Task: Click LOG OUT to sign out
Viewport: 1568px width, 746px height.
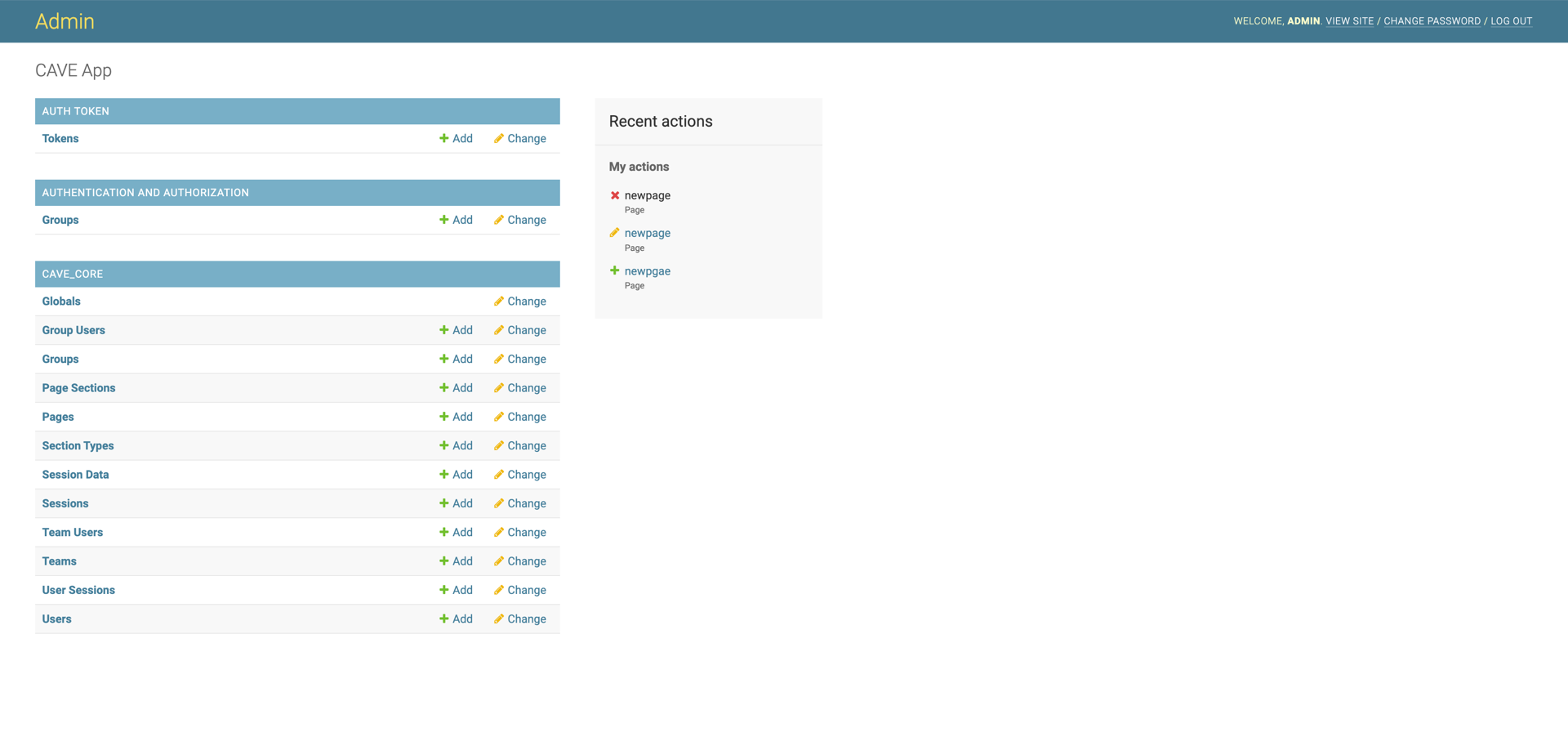Action: [1512, 20]
